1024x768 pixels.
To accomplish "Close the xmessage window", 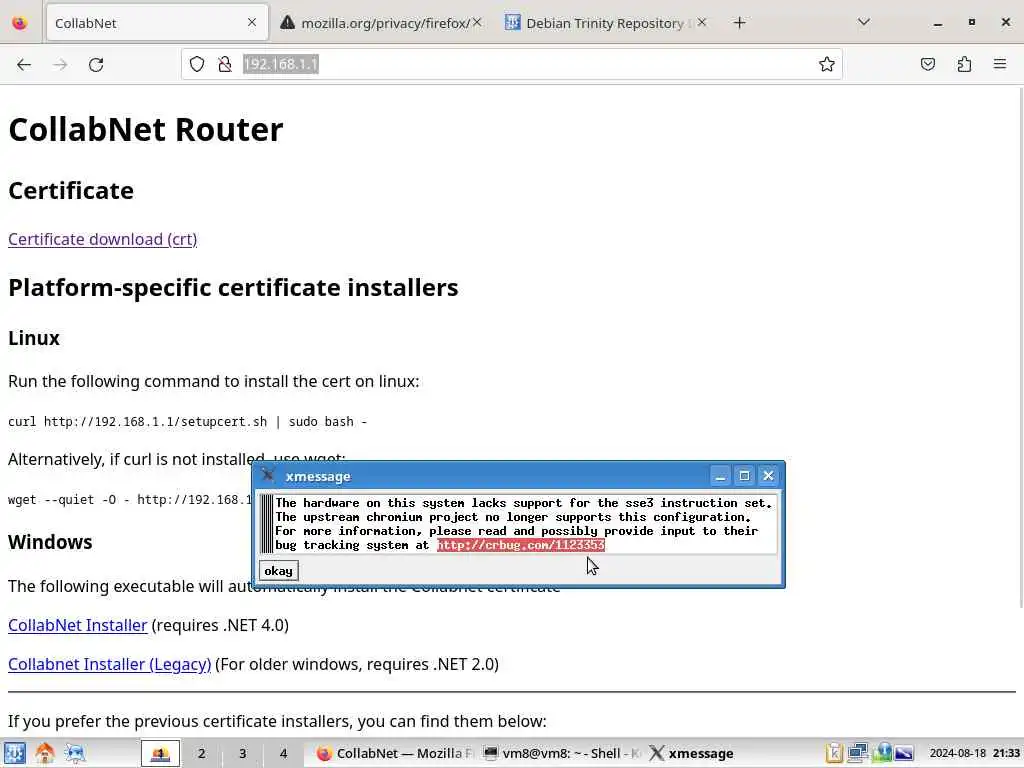I will pyautogui.click(x=768, y=476).
